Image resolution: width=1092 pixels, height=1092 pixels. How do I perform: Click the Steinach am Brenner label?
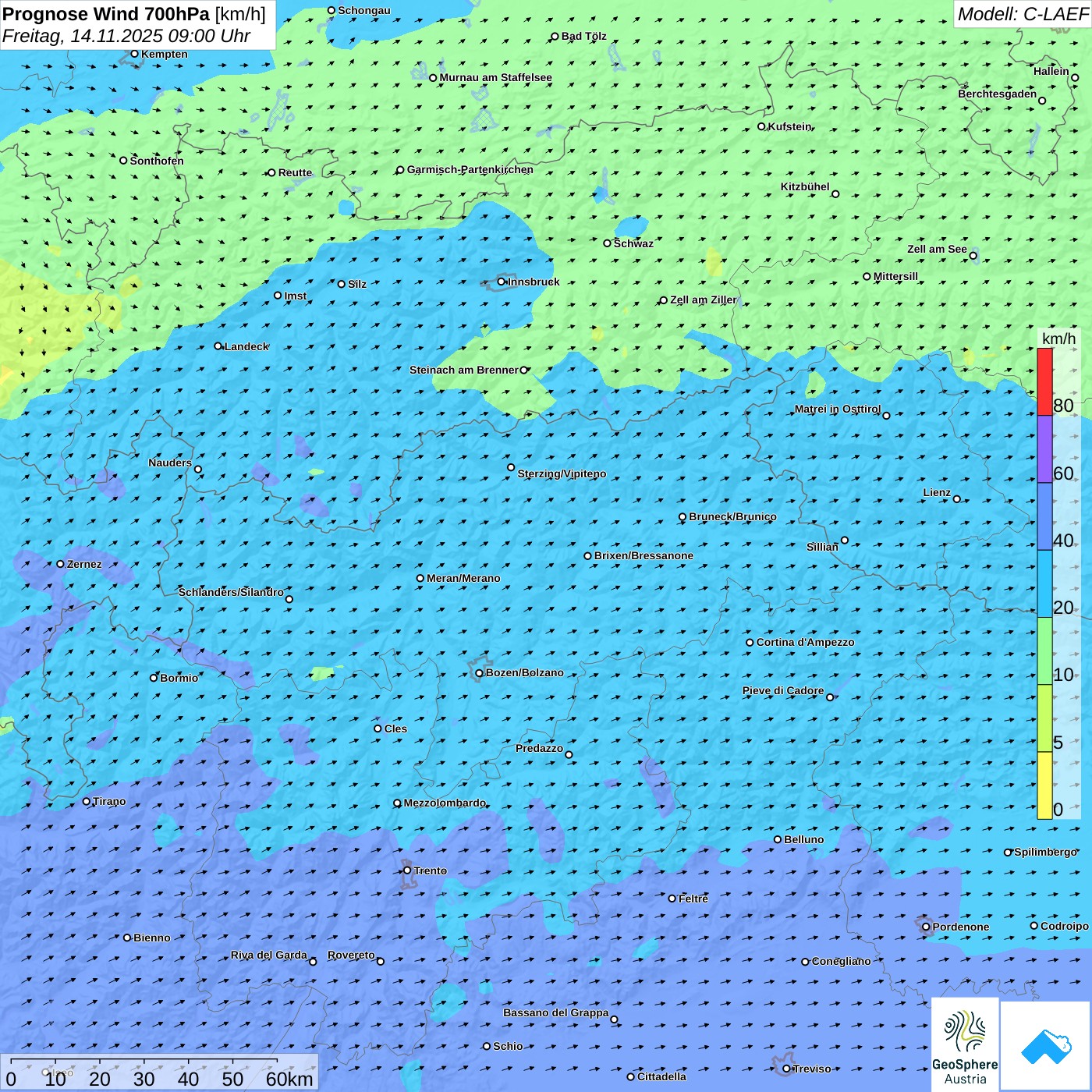[464, 370]
